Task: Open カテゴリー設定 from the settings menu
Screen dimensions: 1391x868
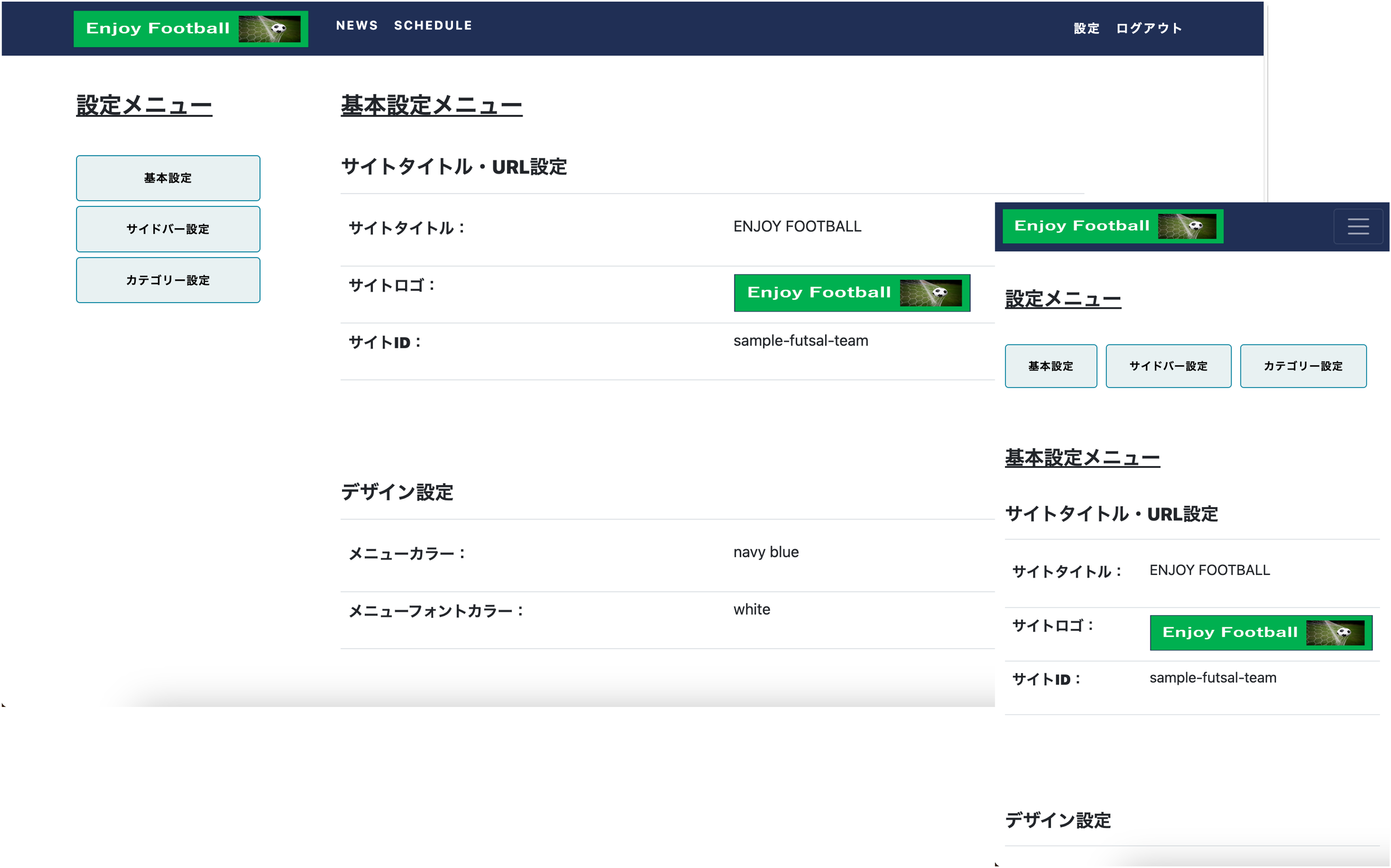Action: pos(168,280)
